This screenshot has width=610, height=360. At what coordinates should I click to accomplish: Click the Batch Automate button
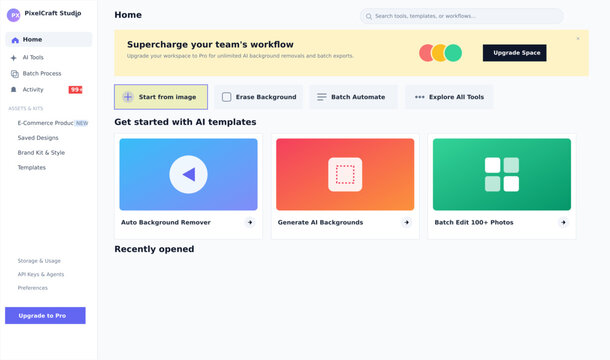coord(354,97)
